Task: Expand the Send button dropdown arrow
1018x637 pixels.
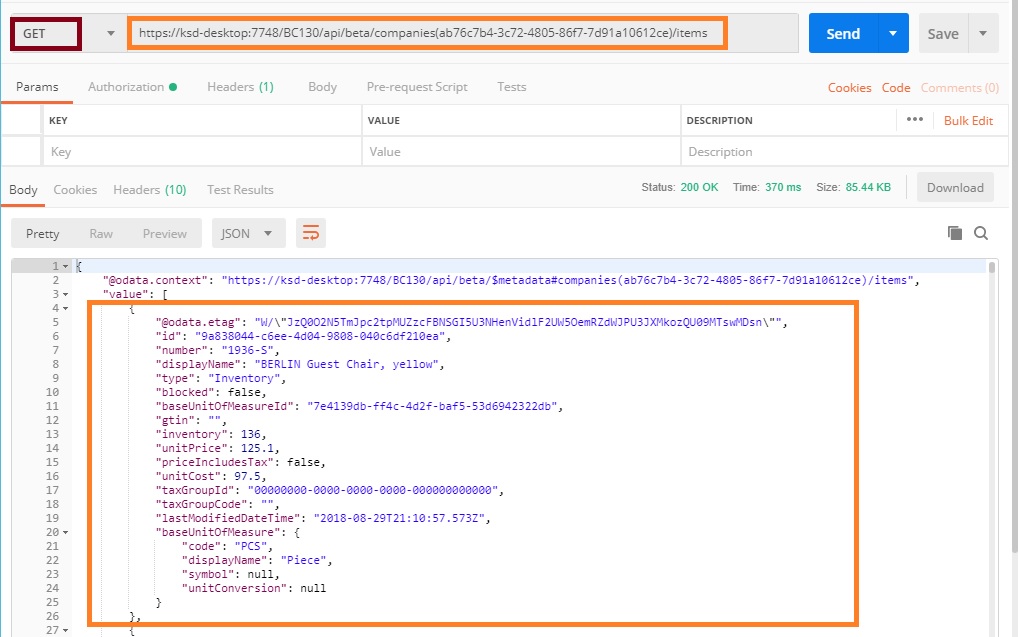Action: (x=892, y=34)
